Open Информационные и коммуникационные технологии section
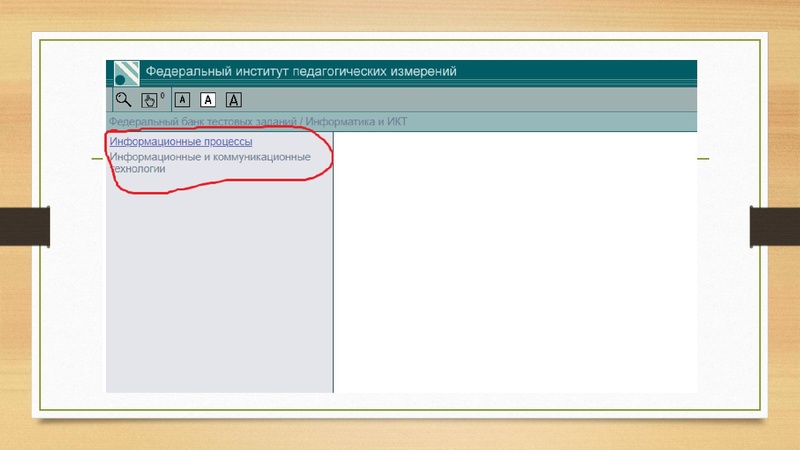The width and height of the screenshot is (800, 450). point(210,157)
